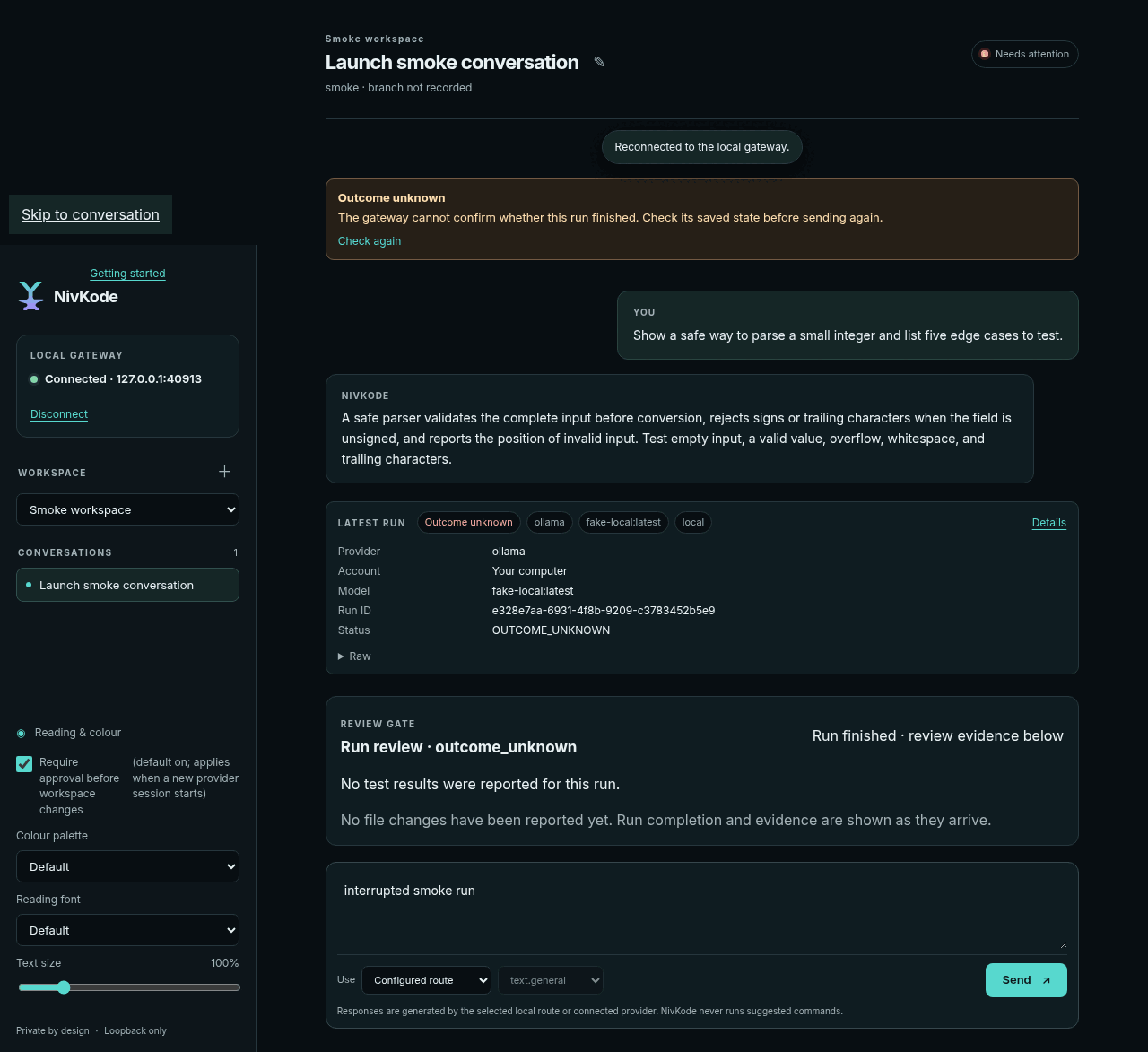The width and height of the screenshot is (1148, 1052).
Task: Click the Launch smoke conversation page title
Action: coord(452,62)
